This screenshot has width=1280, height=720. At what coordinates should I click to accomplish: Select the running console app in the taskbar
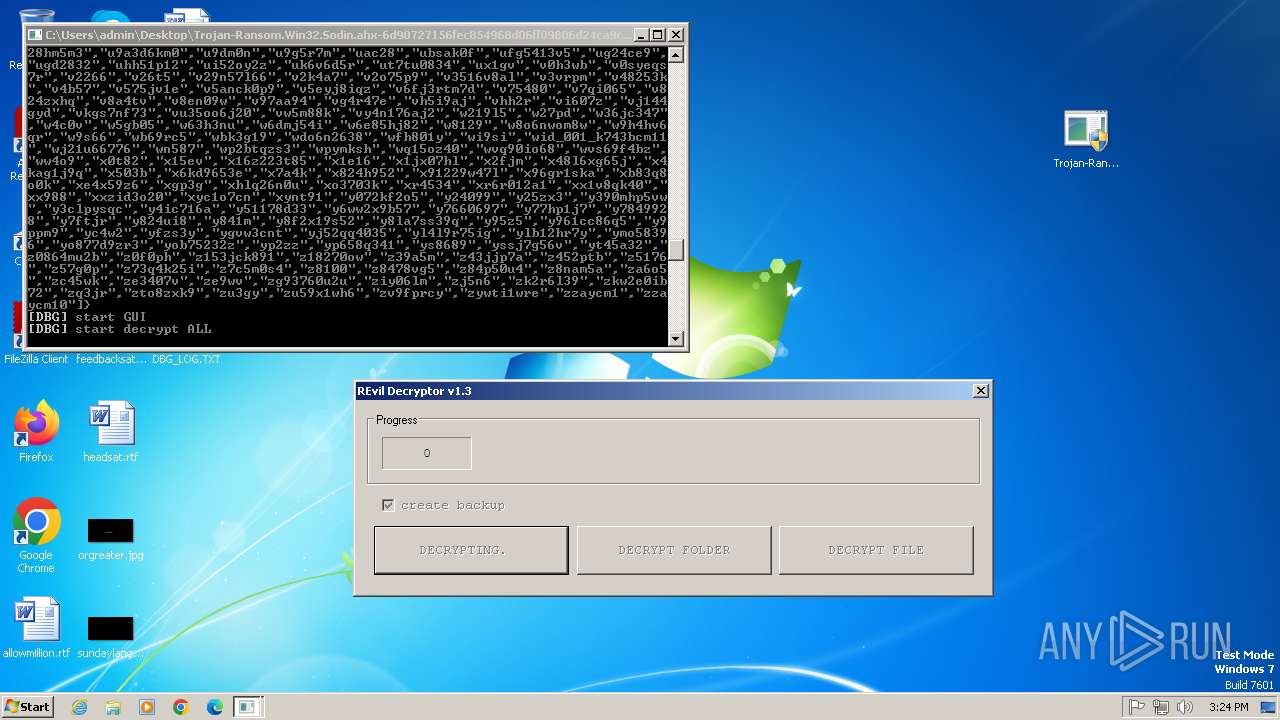pyautogui.click(x=247, y=707)
